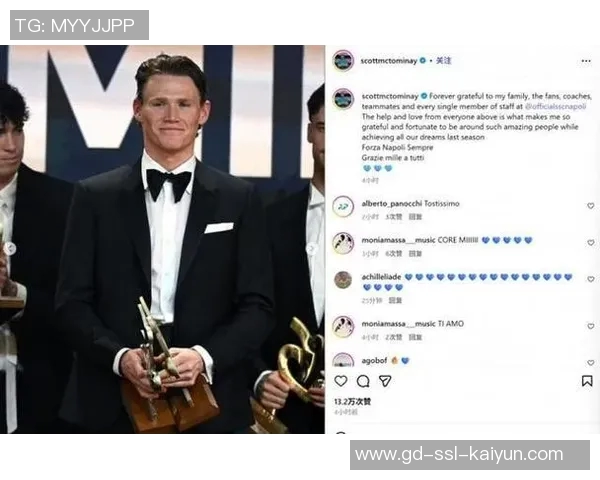Go to previous photo with left carousel arrow
The height and width of the screenshot is (480, 600).
pyautogui.click(x=10, y=249)
